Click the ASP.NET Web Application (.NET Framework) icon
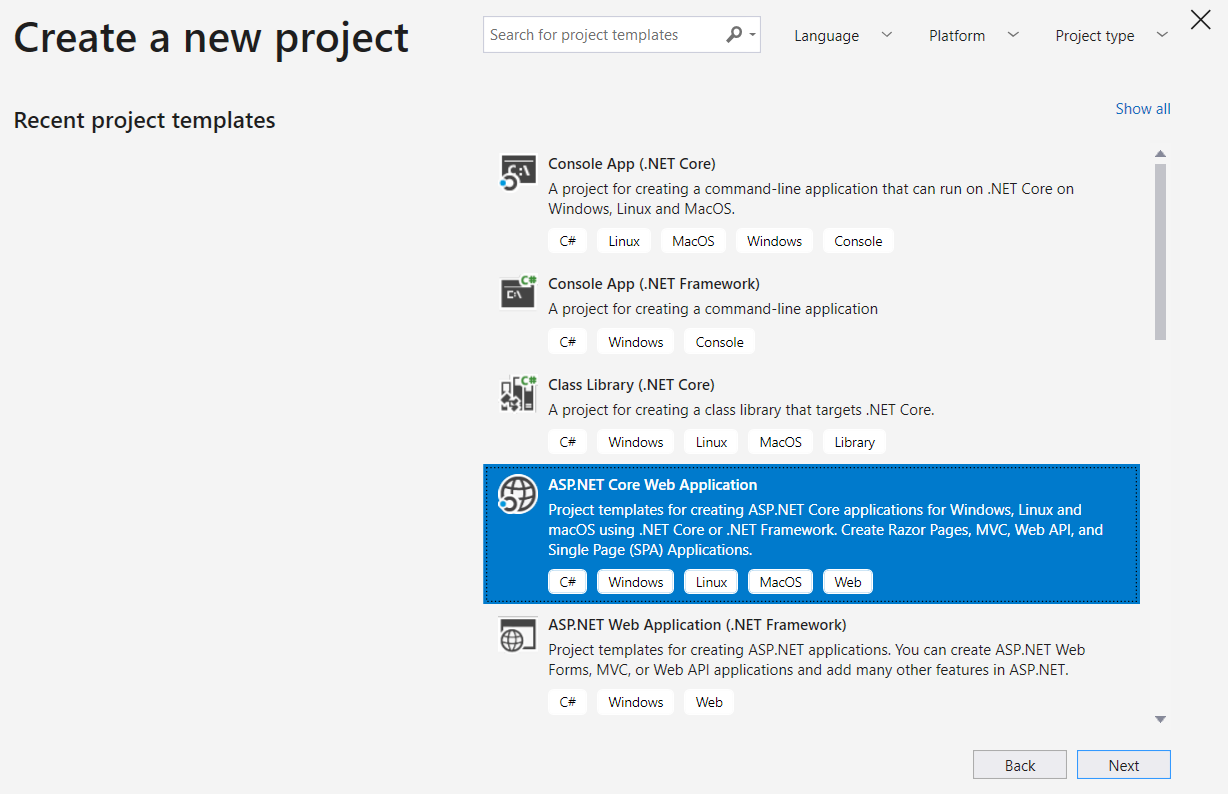1228x794 pixels. (x=518, y=634)
